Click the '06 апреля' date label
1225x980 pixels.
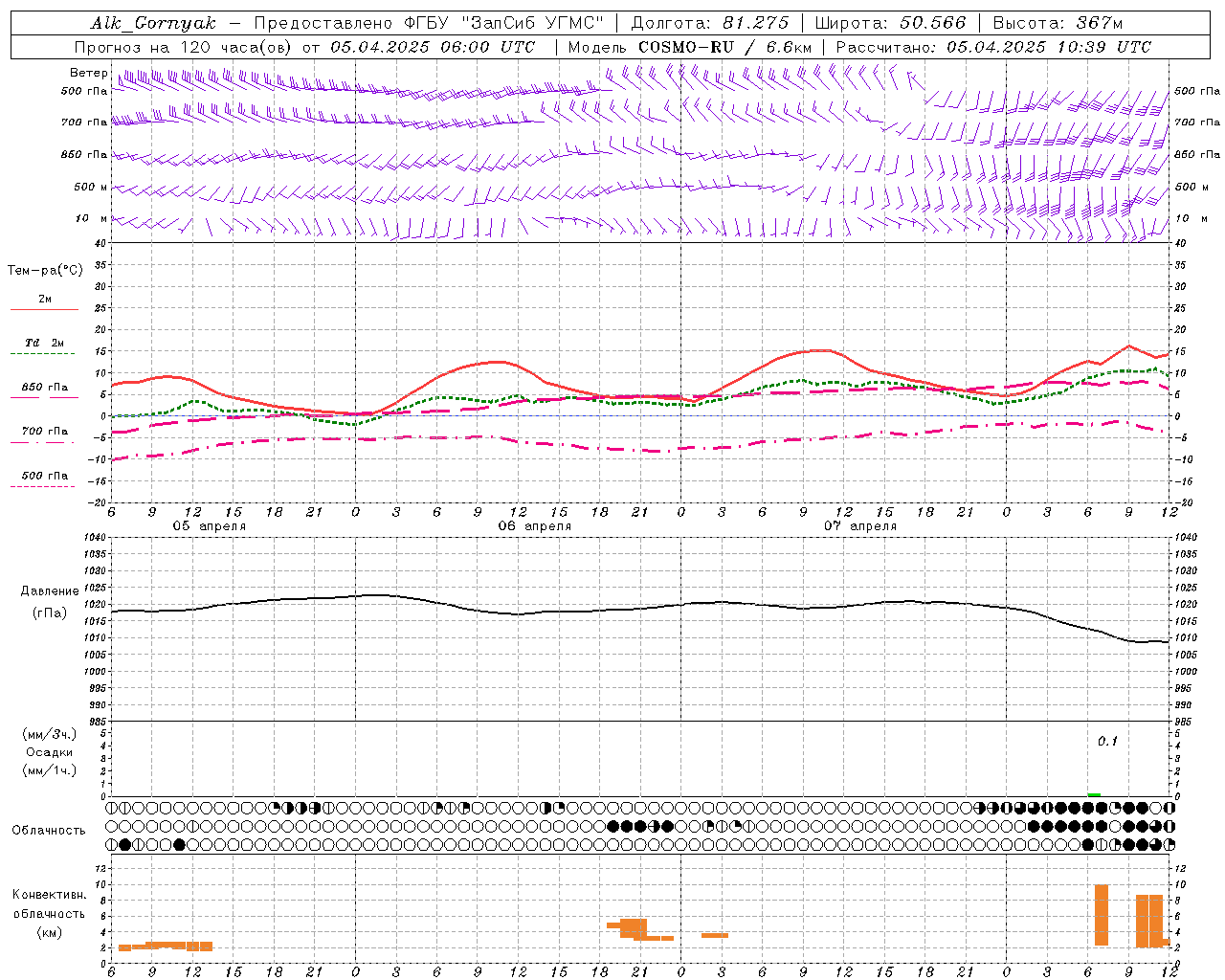coord(534,526)
